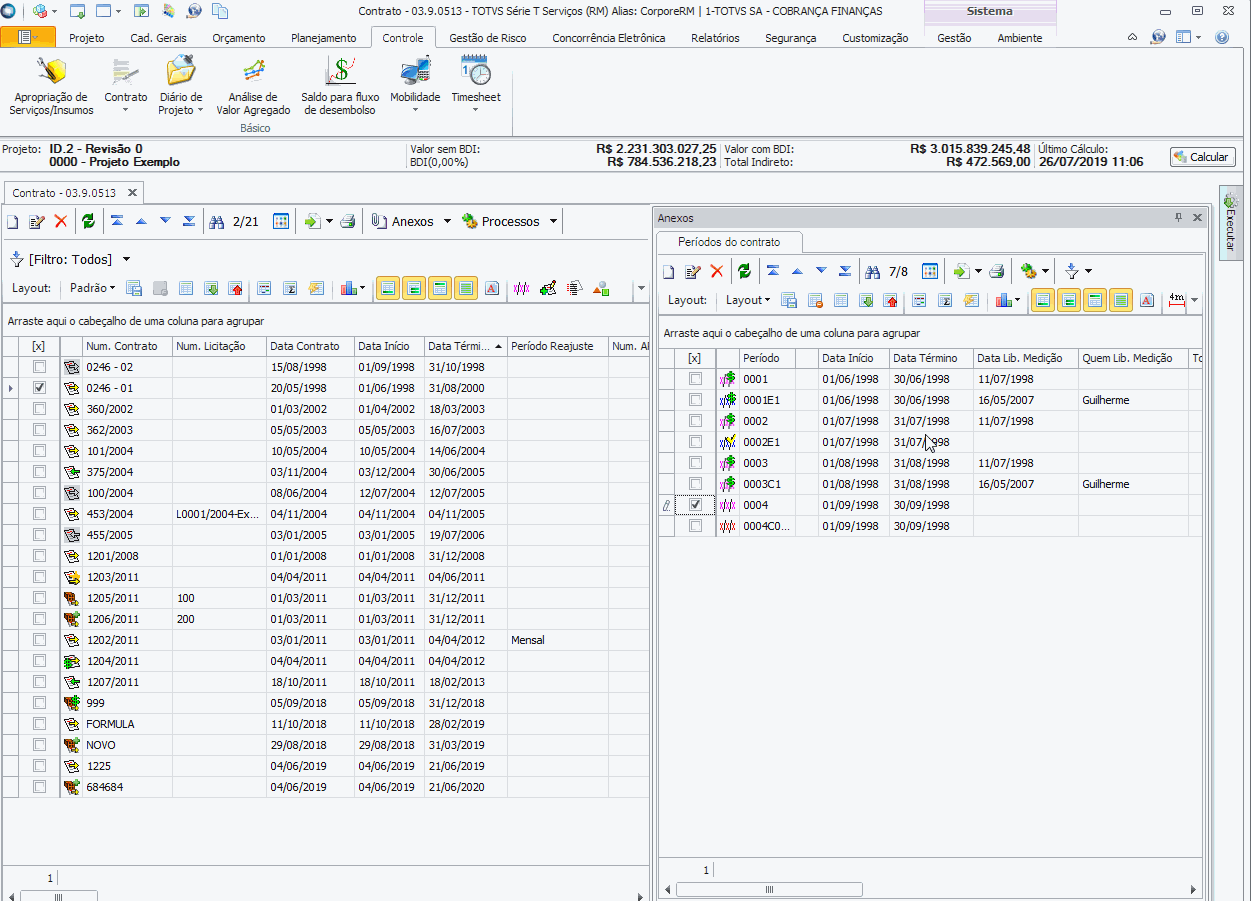Check the box for contract 1205/2011

tap(39, 598)
